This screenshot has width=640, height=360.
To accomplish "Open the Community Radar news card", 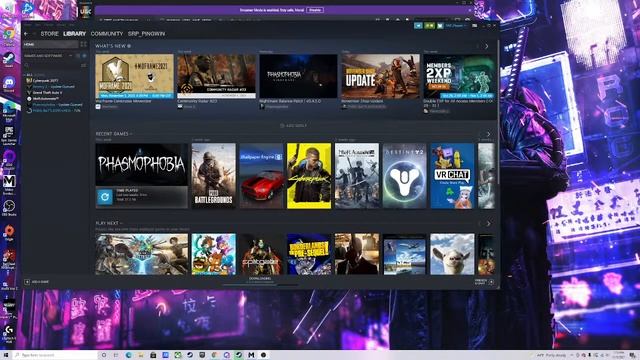I will 216,76.
